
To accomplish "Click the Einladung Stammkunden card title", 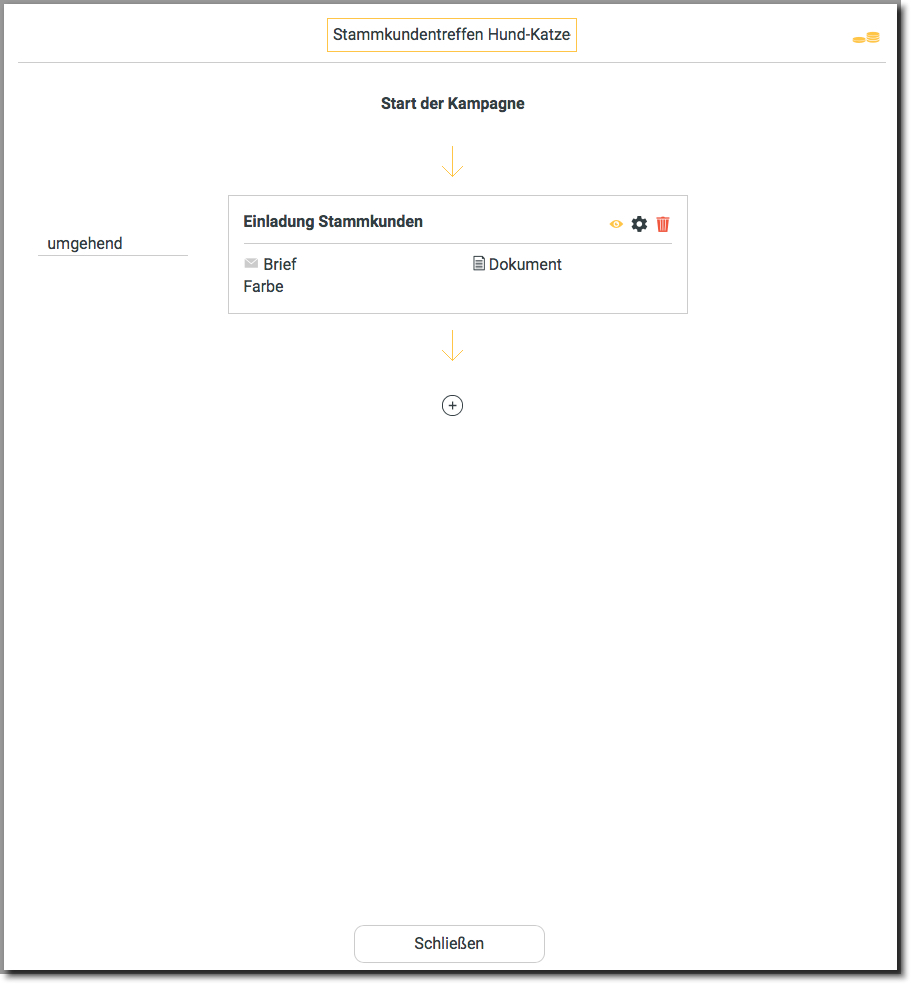I will 333,222.
